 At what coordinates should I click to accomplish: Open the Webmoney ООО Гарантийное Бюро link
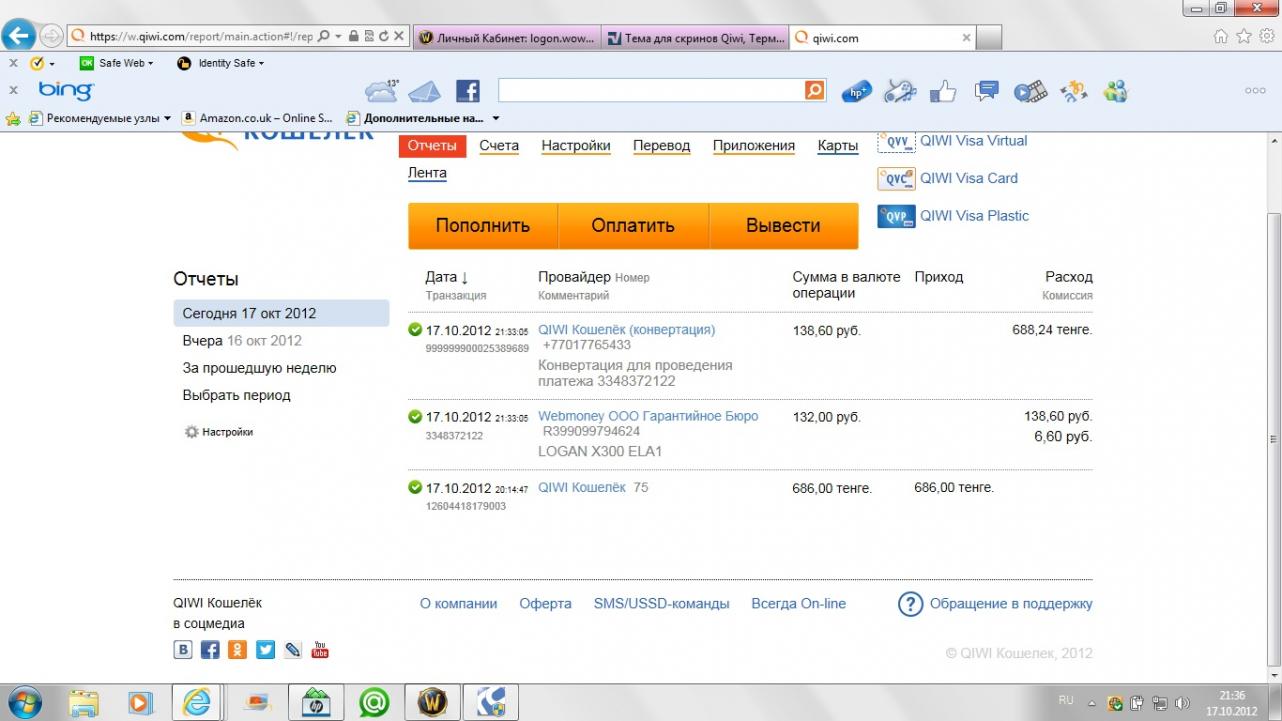[x=648, y=416]
